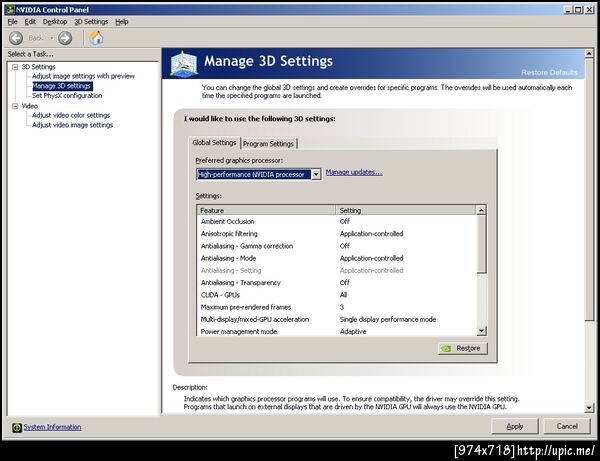
Task: Switch to Global Settings tab
Action: click(214, 143)
